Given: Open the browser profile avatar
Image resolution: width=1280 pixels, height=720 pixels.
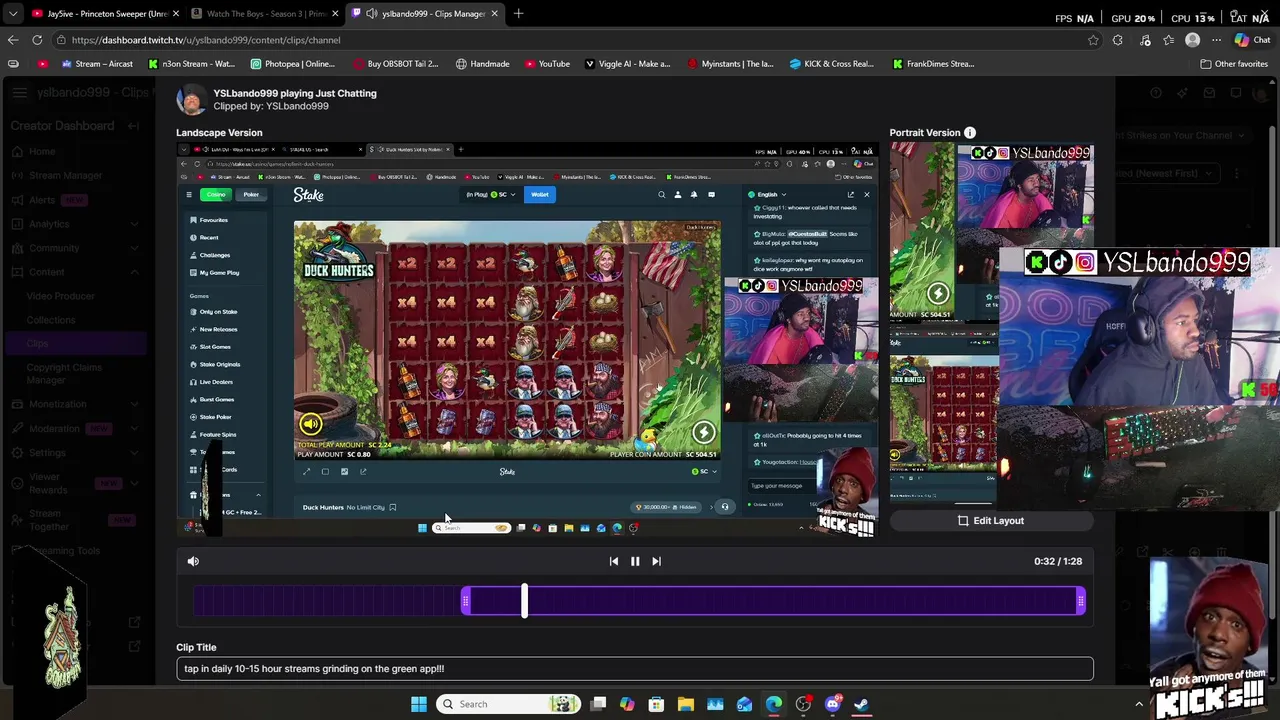Looking at the screenshot, I should (x=1192, y=40).
